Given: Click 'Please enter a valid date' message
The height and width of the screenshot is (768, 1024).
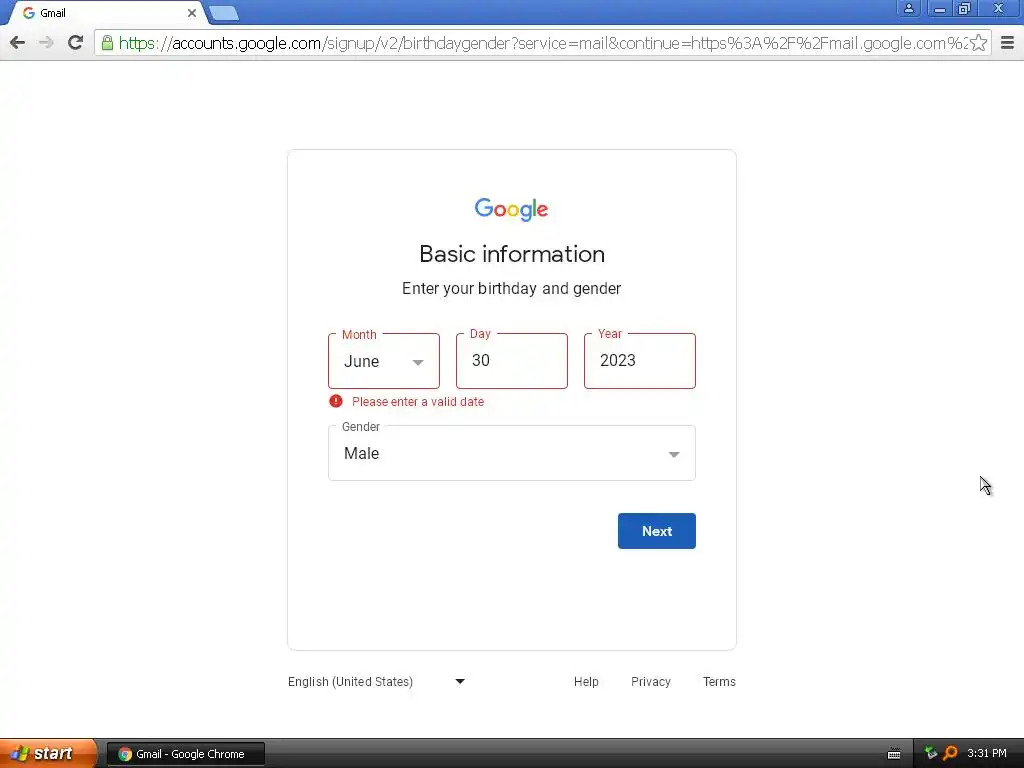Looking at the screenshot, I should point(418,402).
